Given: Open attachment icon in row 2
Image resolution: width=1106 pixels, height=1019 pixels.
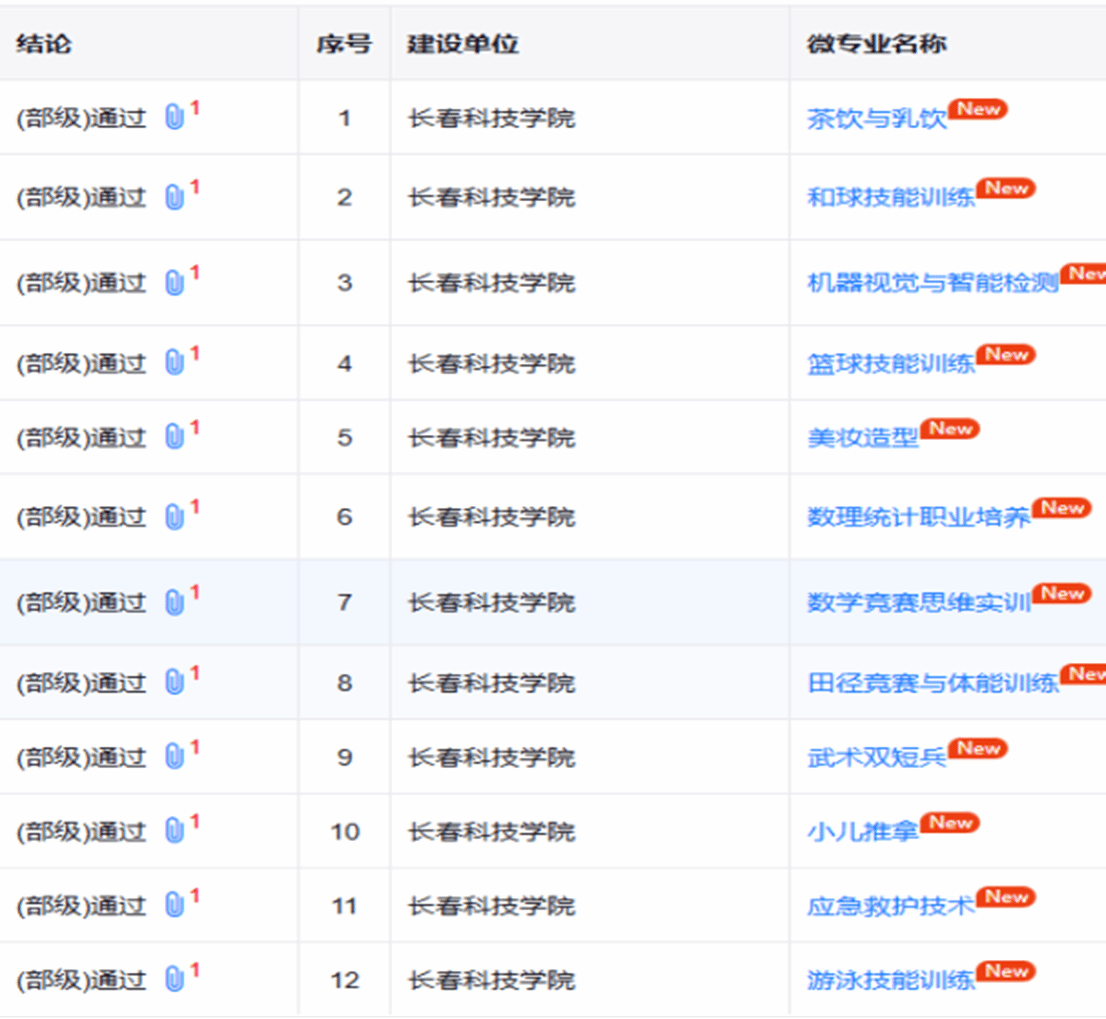Looking at the screenshot, I should pos(174,197).
